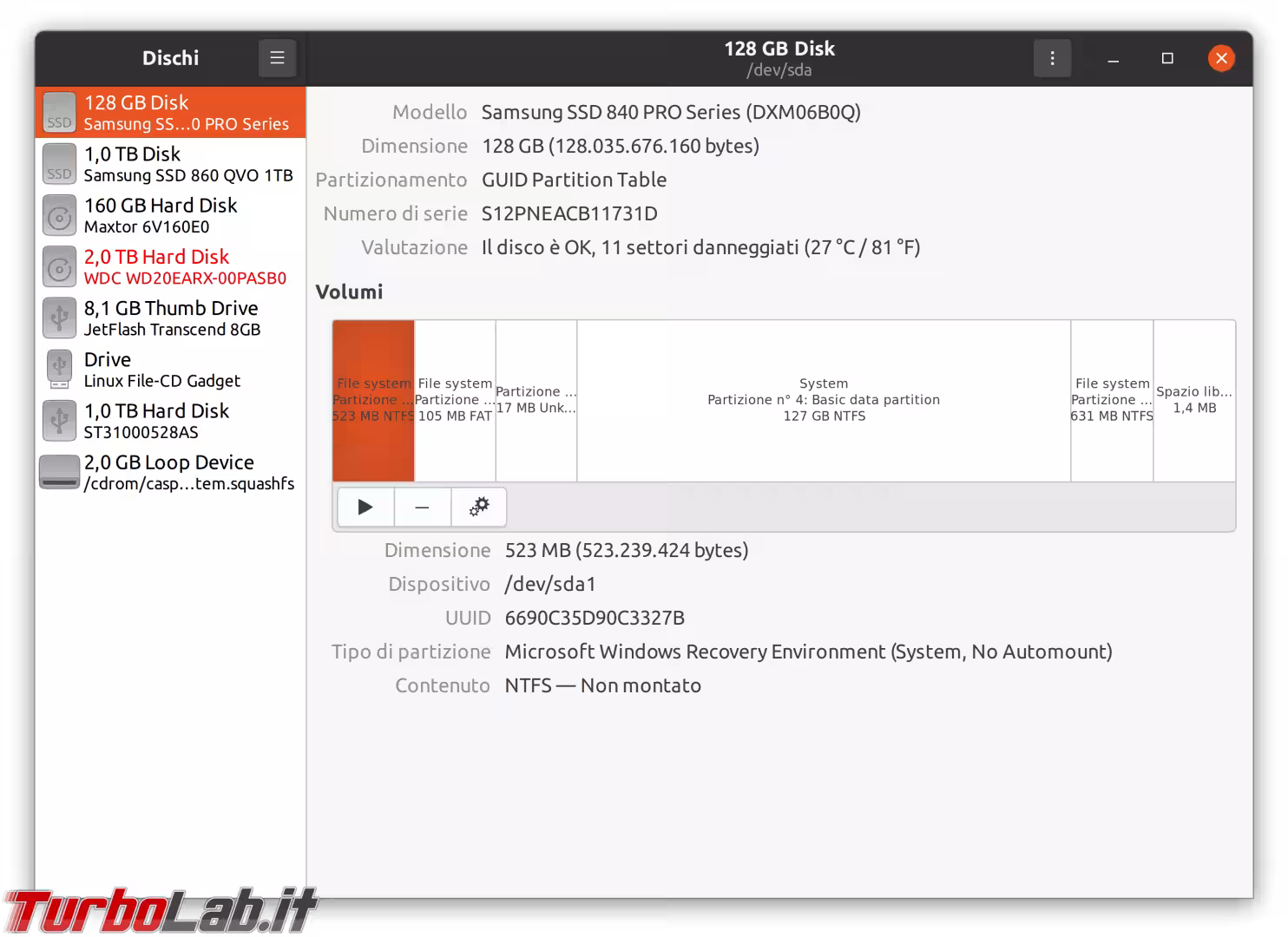Viewport: 1288px width, 937px height.
Task: Click the disk icon of WDC WD20EARX
Action: click(59, 267)
